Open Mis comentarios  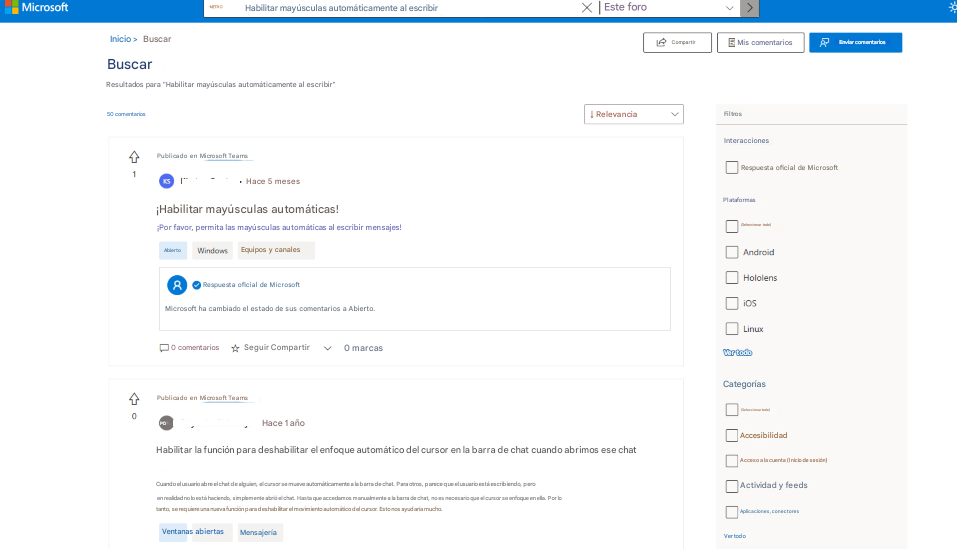coord(760,43)
